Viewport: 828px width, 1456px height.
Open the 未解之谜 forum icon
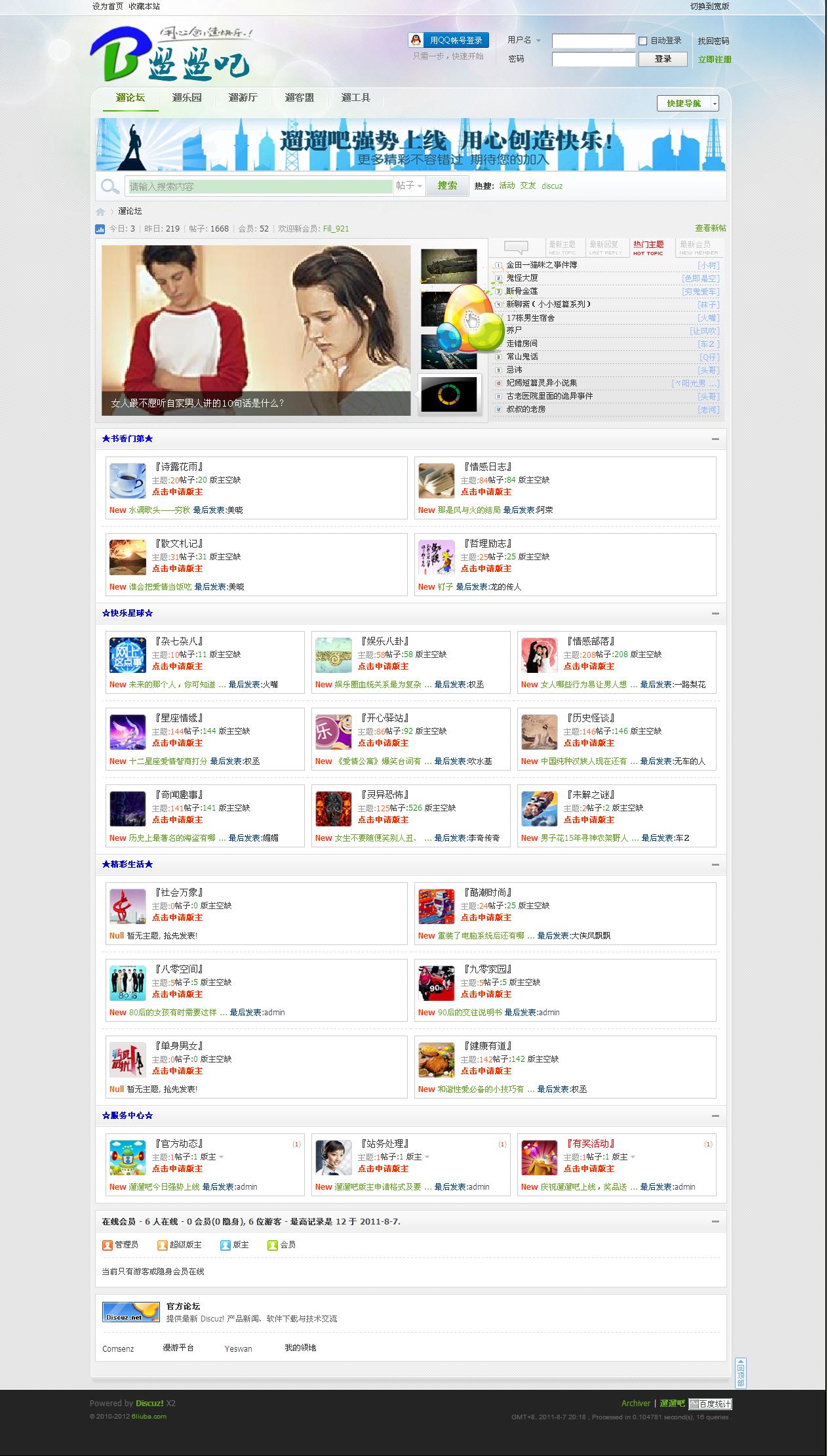pyautogui.click(x=540, y=809)
